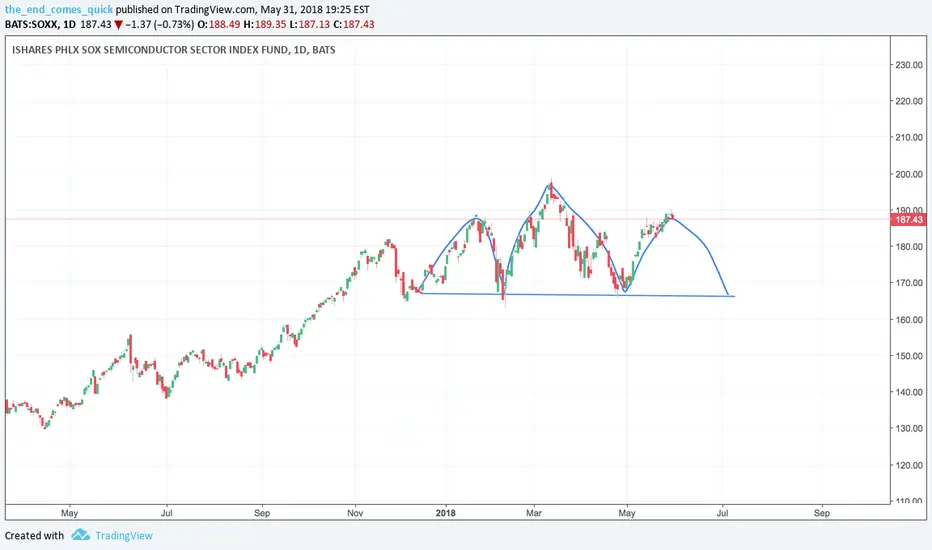Click the 170.00 price axis label
The height and width of the screenshot is (550, 932).
click(909, 283)
